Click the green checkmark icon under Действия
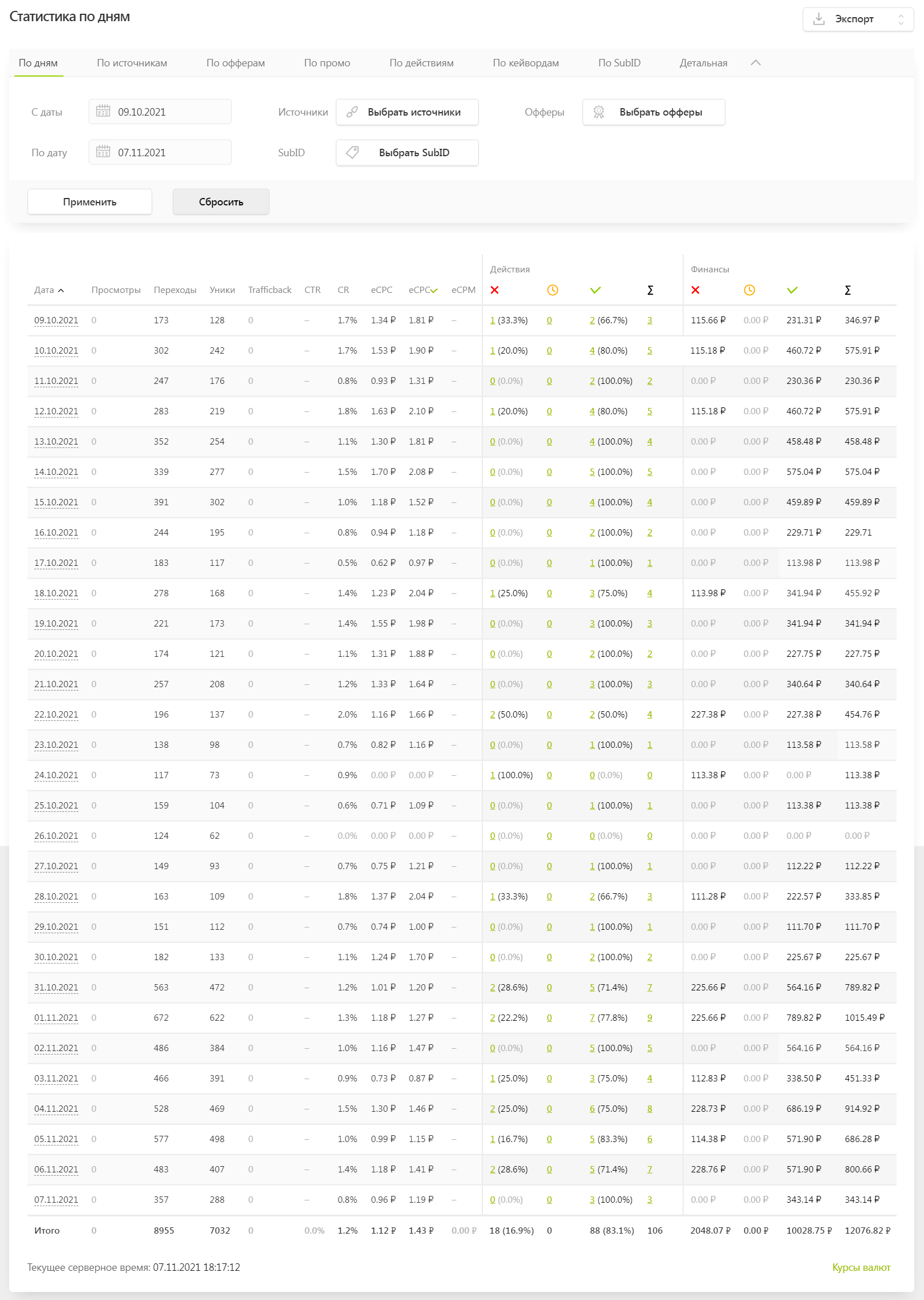The width and height of the screenshot is (924, 1300). point(595,290)
